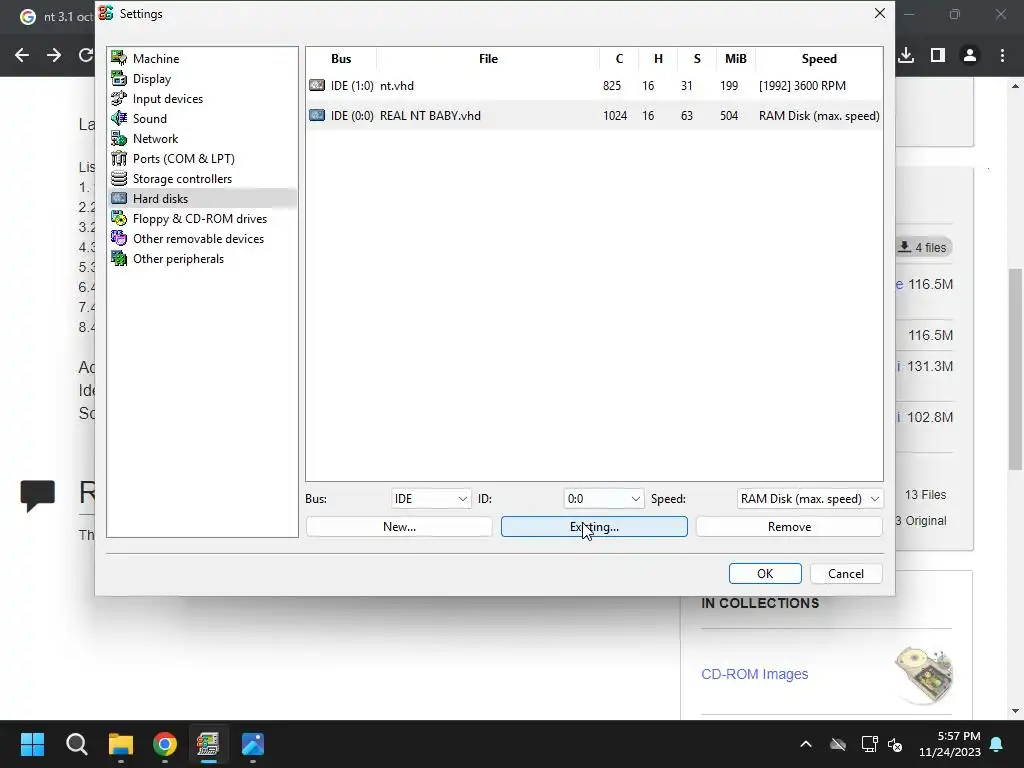
Task: Sort by File column header
Action: [x=488, y=59]
